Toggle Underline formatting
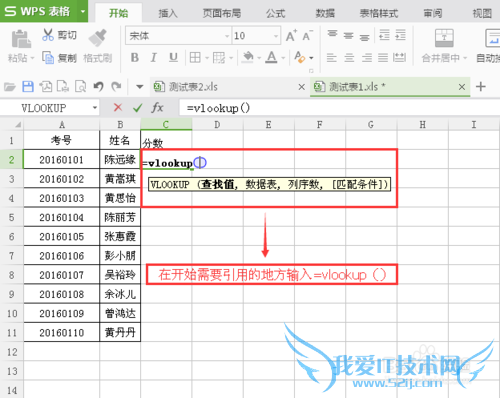Screen dimensions: 500x398 click(x=173, y=58)
